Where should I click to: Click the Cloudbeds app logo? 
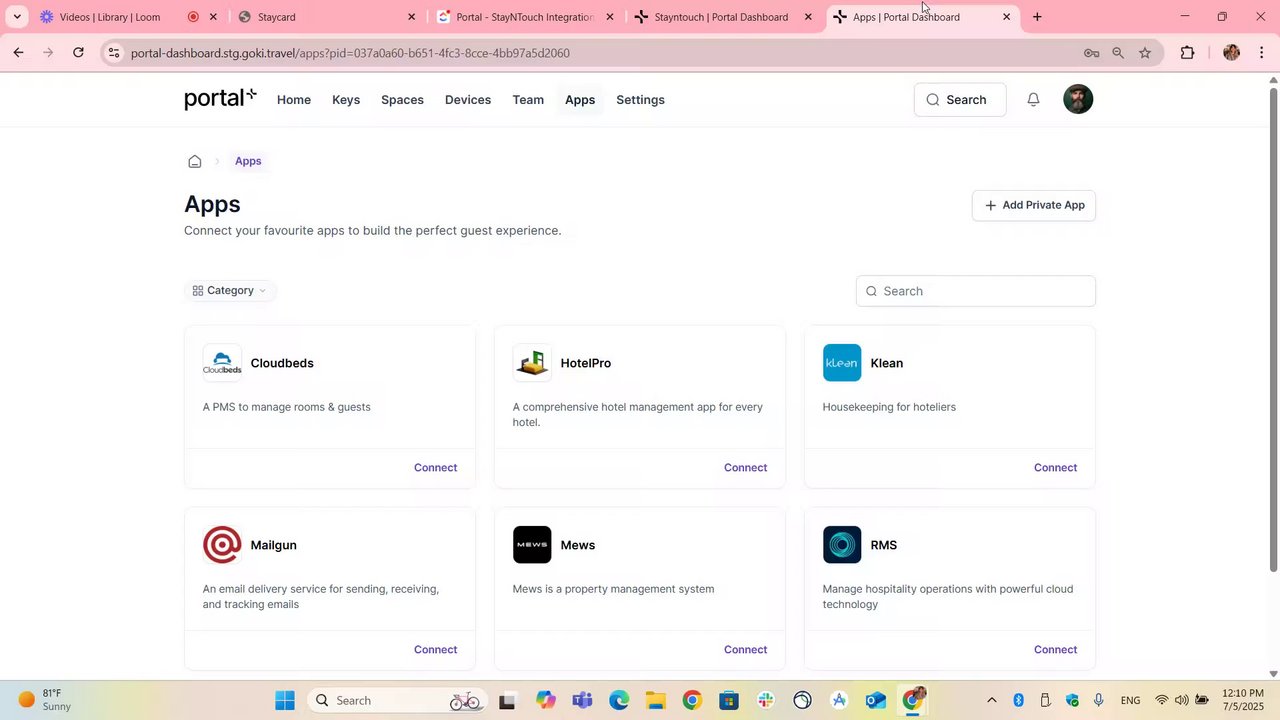tap(222, 363)
